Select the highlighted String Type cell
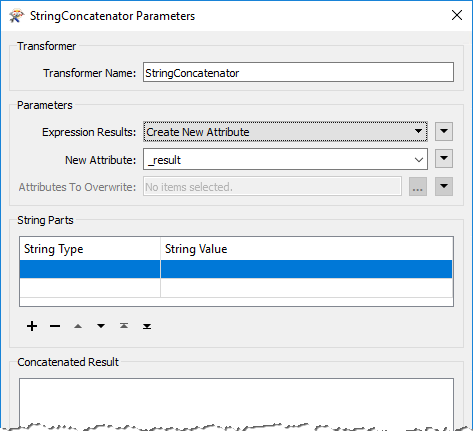Screen dimensions: 473x431 pos(90,269)
